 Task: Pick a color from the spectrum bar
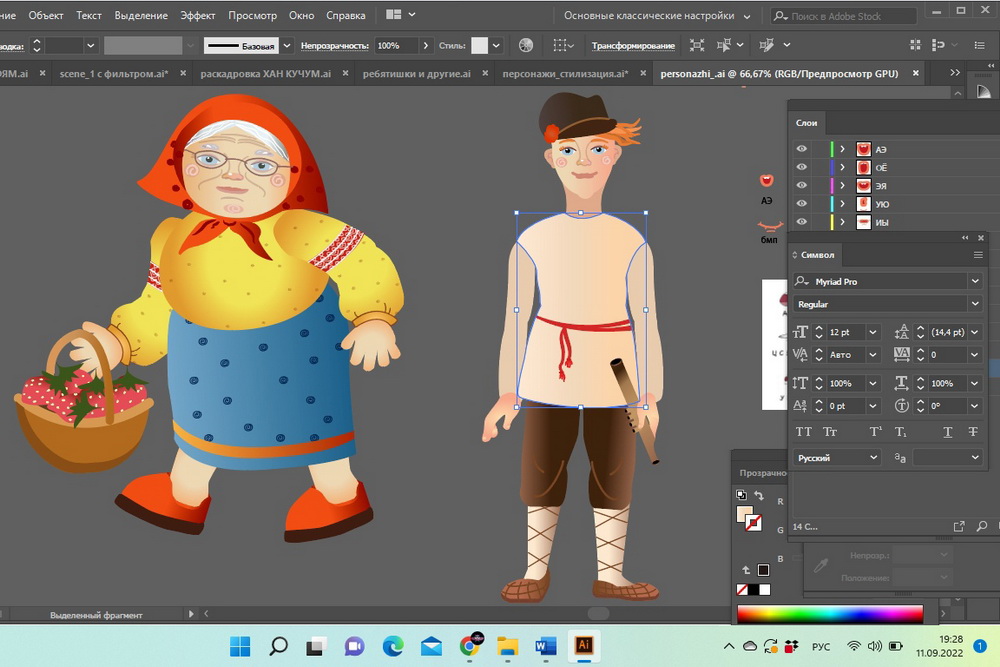click(830, 613)
